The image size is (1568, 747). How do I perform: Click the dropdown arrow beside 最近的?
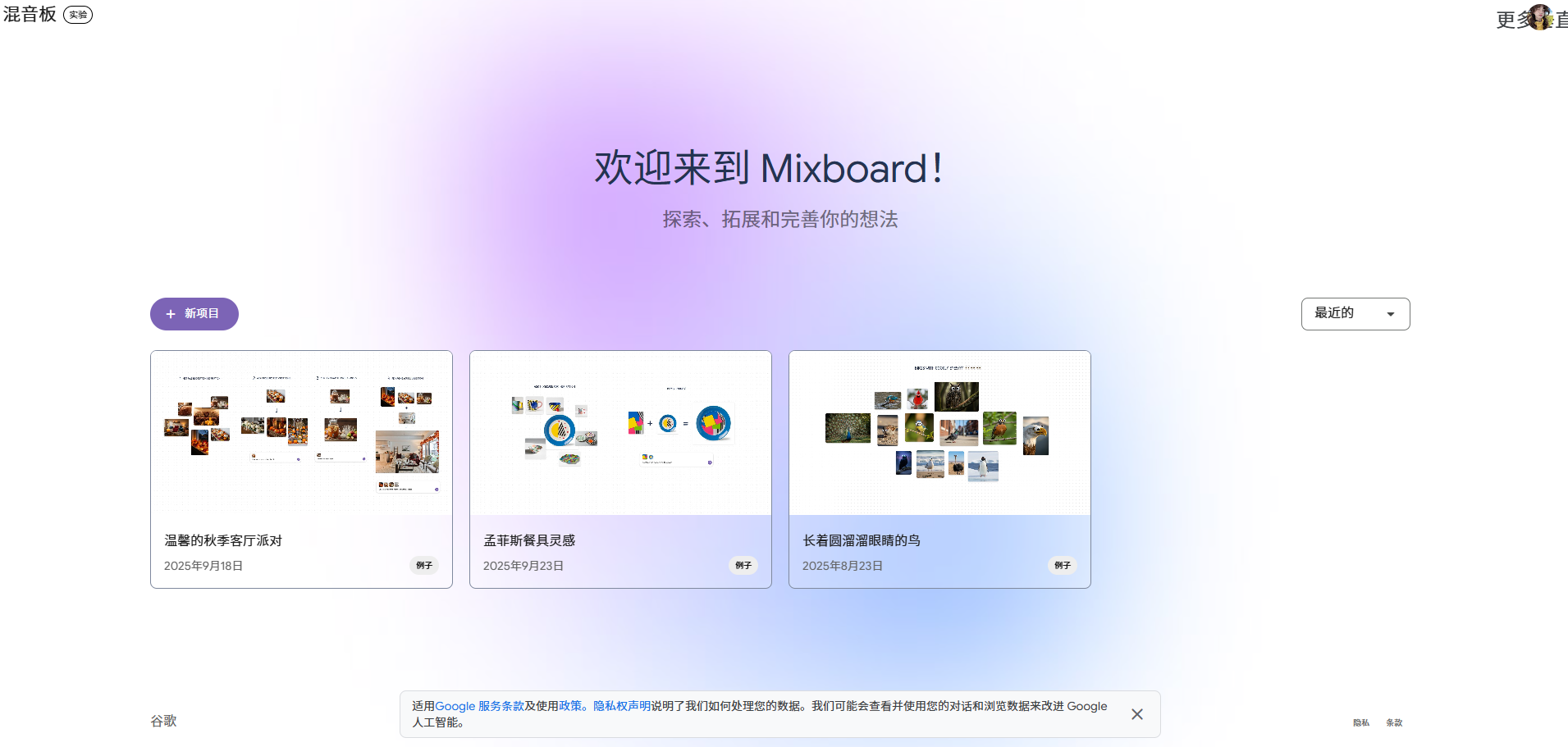tap(1390, 313)
